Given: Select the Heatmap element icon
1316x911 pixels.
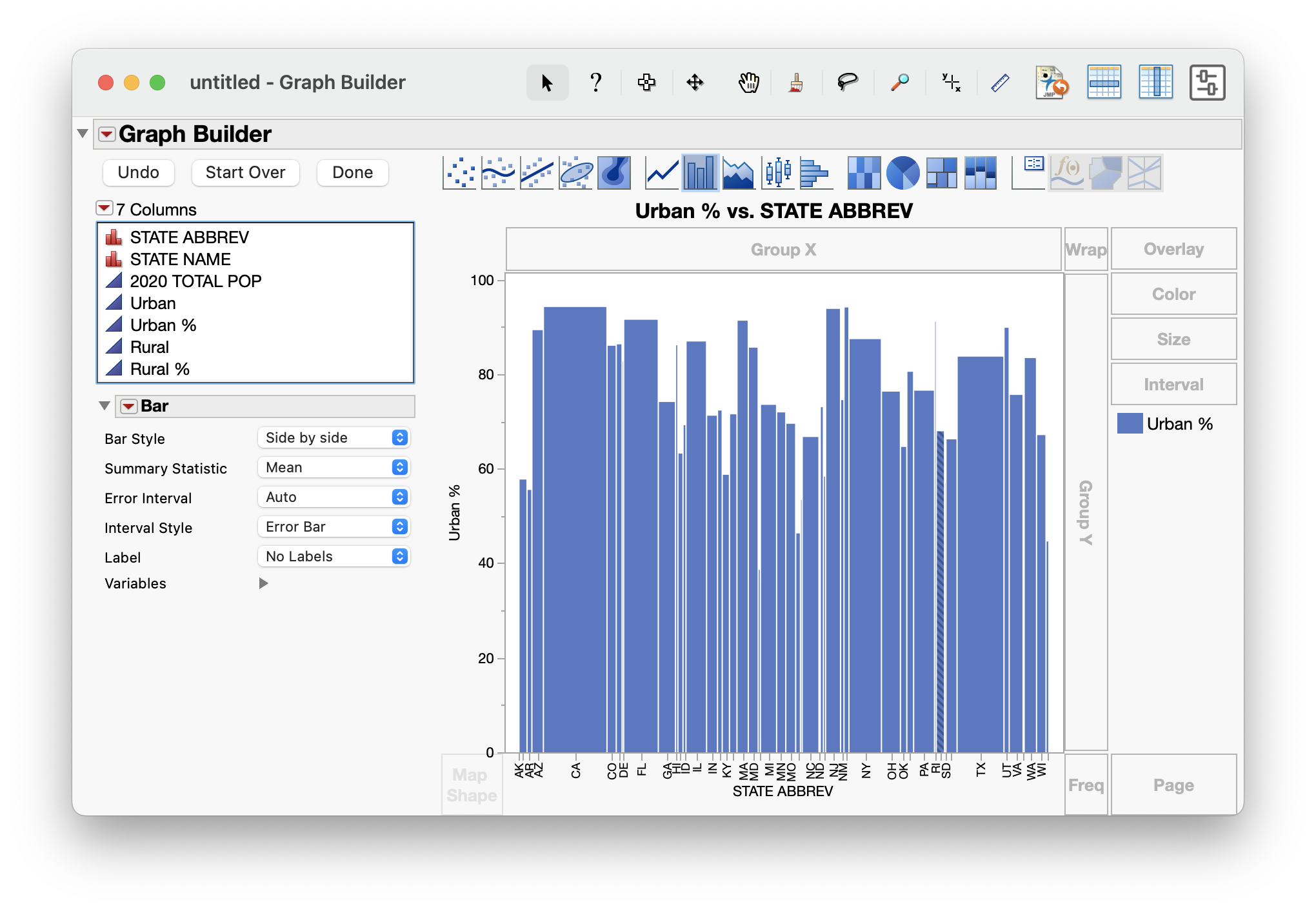Looking at the screenshot, I should 864,173.
